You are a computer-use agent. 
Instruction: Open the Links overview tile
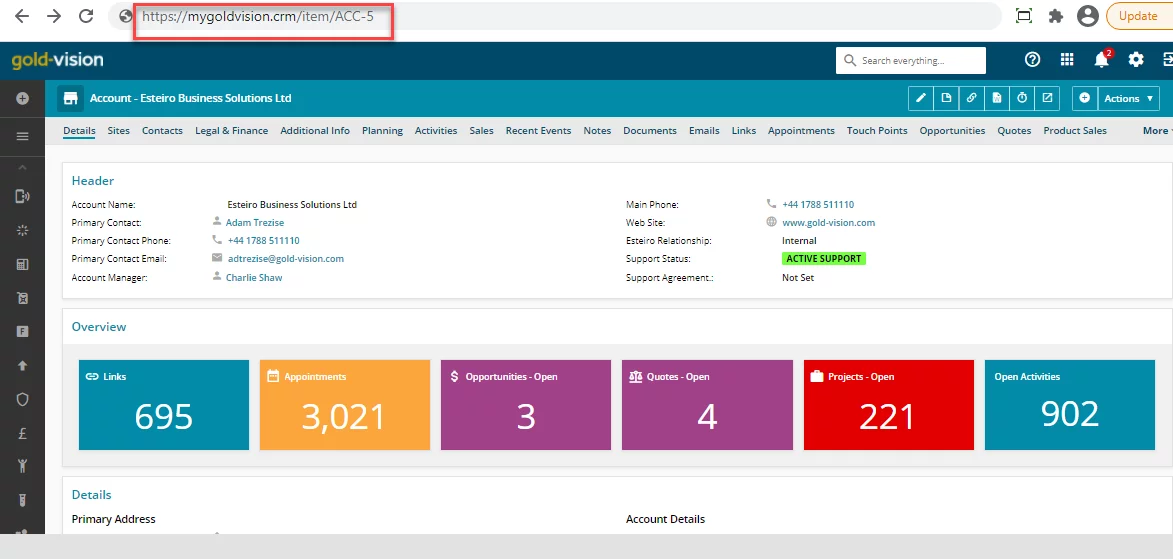[x=164, y=405]
